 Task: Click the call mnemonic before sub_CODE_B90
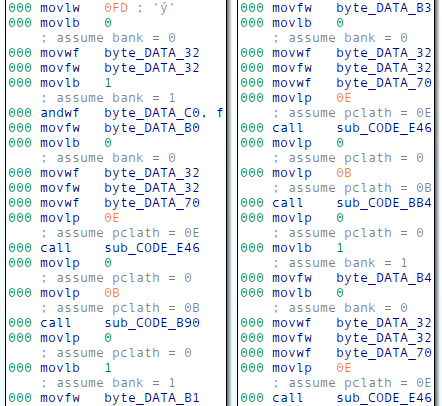click(55, 323)
